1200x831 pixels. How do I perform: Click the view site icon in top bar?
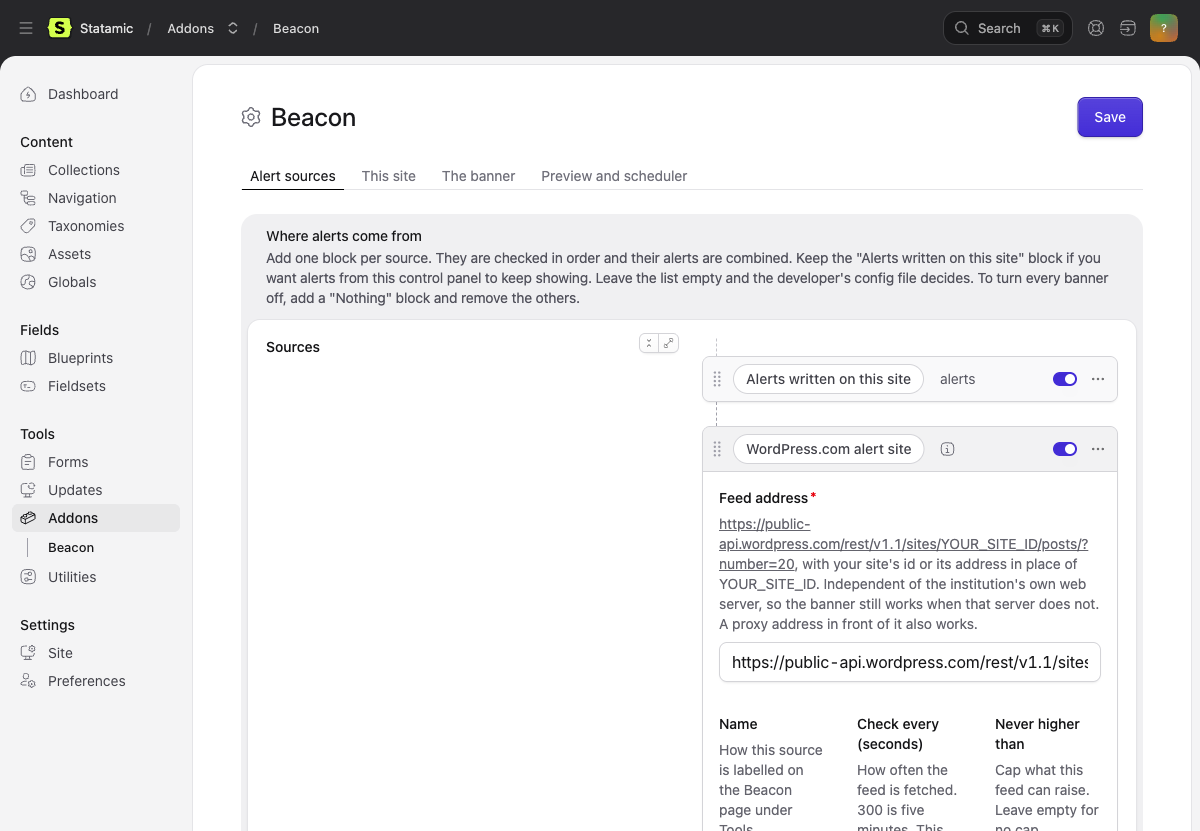coord(1128,28)
